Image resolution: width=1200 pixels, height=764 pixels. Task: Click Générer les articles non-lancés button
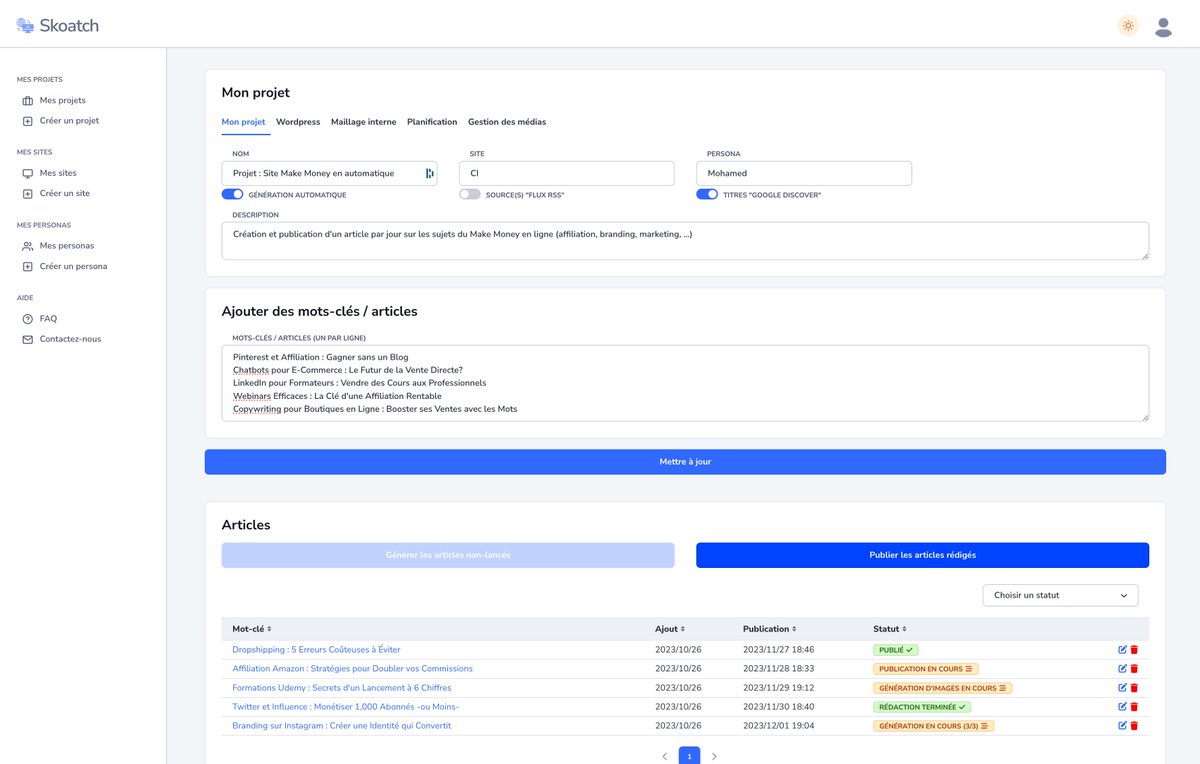[x=448, y=555]
